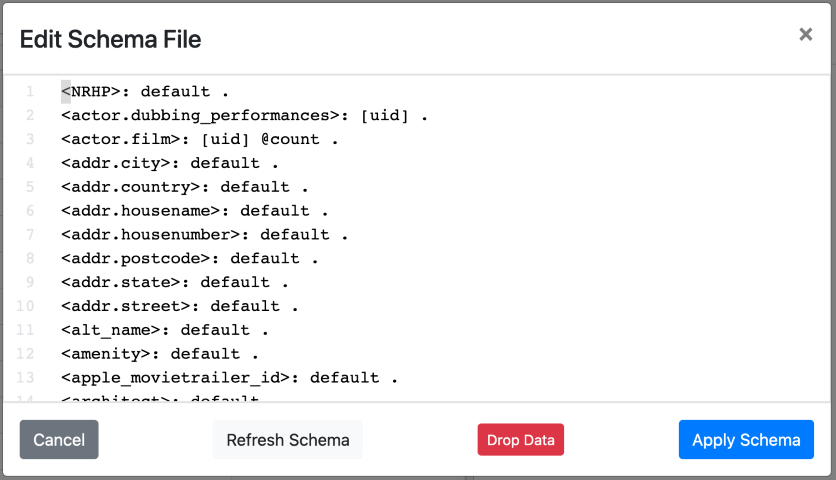Place cursor on the amenity line

[160, 354]
